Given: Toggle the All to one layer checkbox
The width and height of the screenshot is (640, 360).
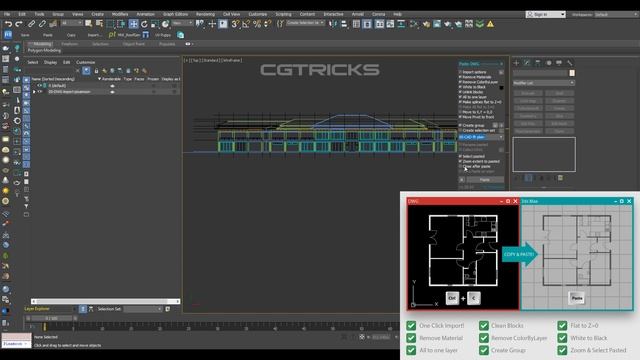Looking at the screenshot, I should coord(460,97).
